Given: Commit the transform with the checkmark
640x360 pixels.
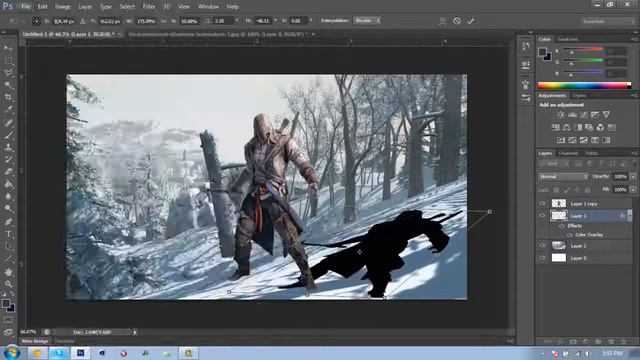Looking at the screenshot, I should click(x=471, y=21).
